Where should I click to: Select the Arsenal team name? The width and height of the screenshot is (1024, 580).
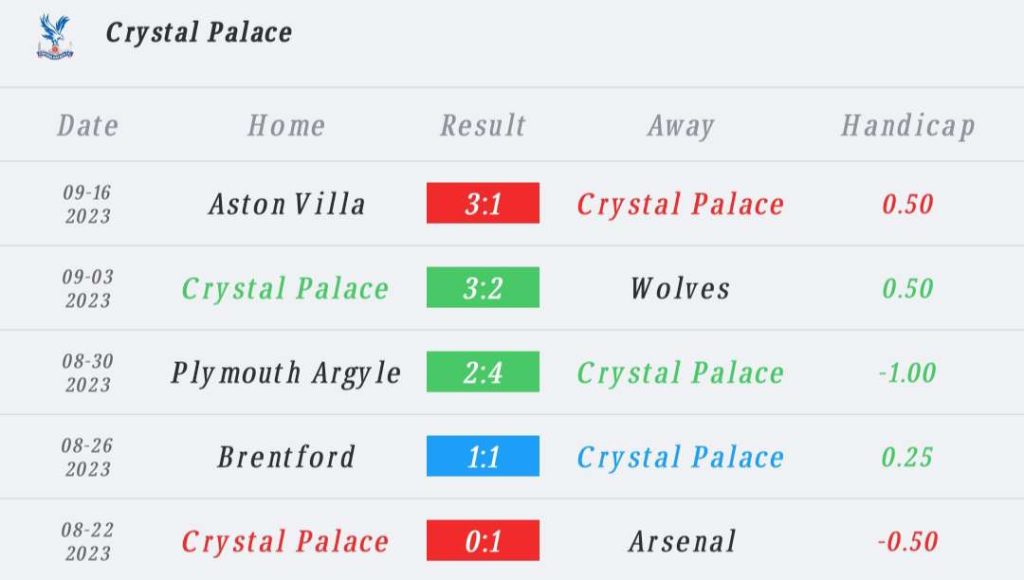681,541
